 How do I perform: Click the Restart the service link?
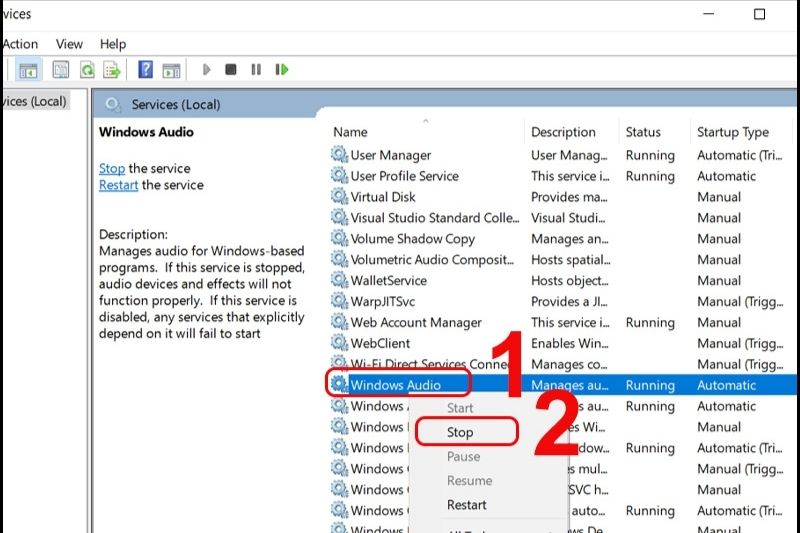(x=118, y=185)
